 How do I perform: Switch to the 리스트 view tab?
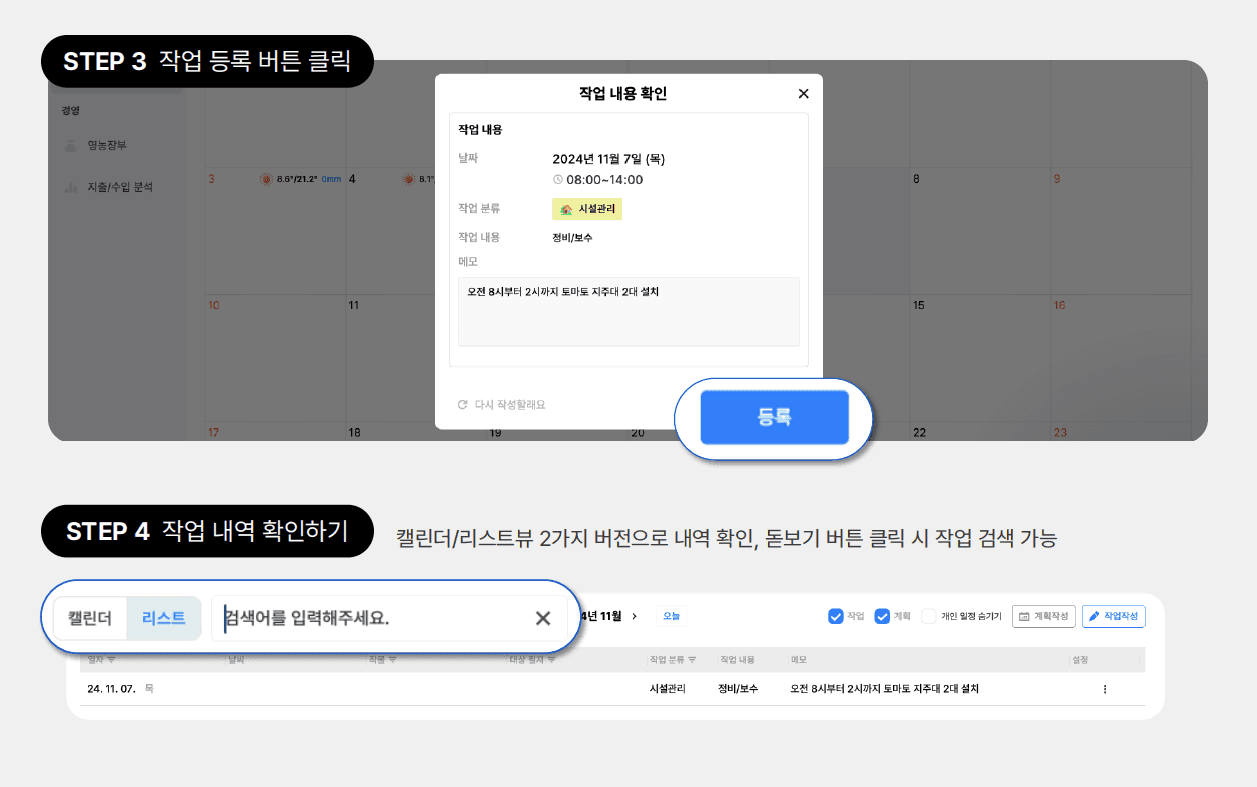click(165, 618)
